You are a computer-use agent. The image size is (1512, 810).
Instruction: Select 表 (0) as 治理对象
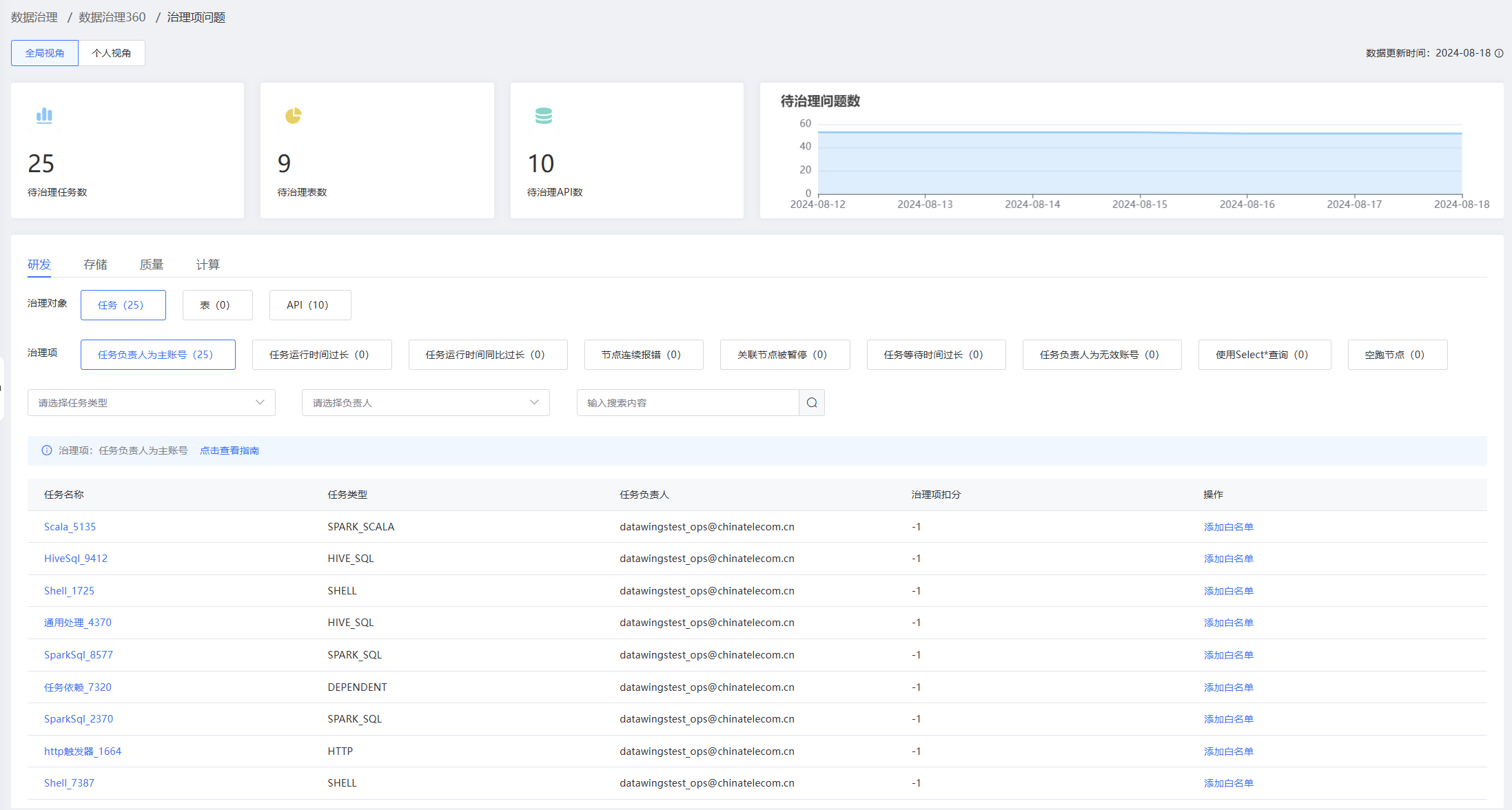coord(218,305)
